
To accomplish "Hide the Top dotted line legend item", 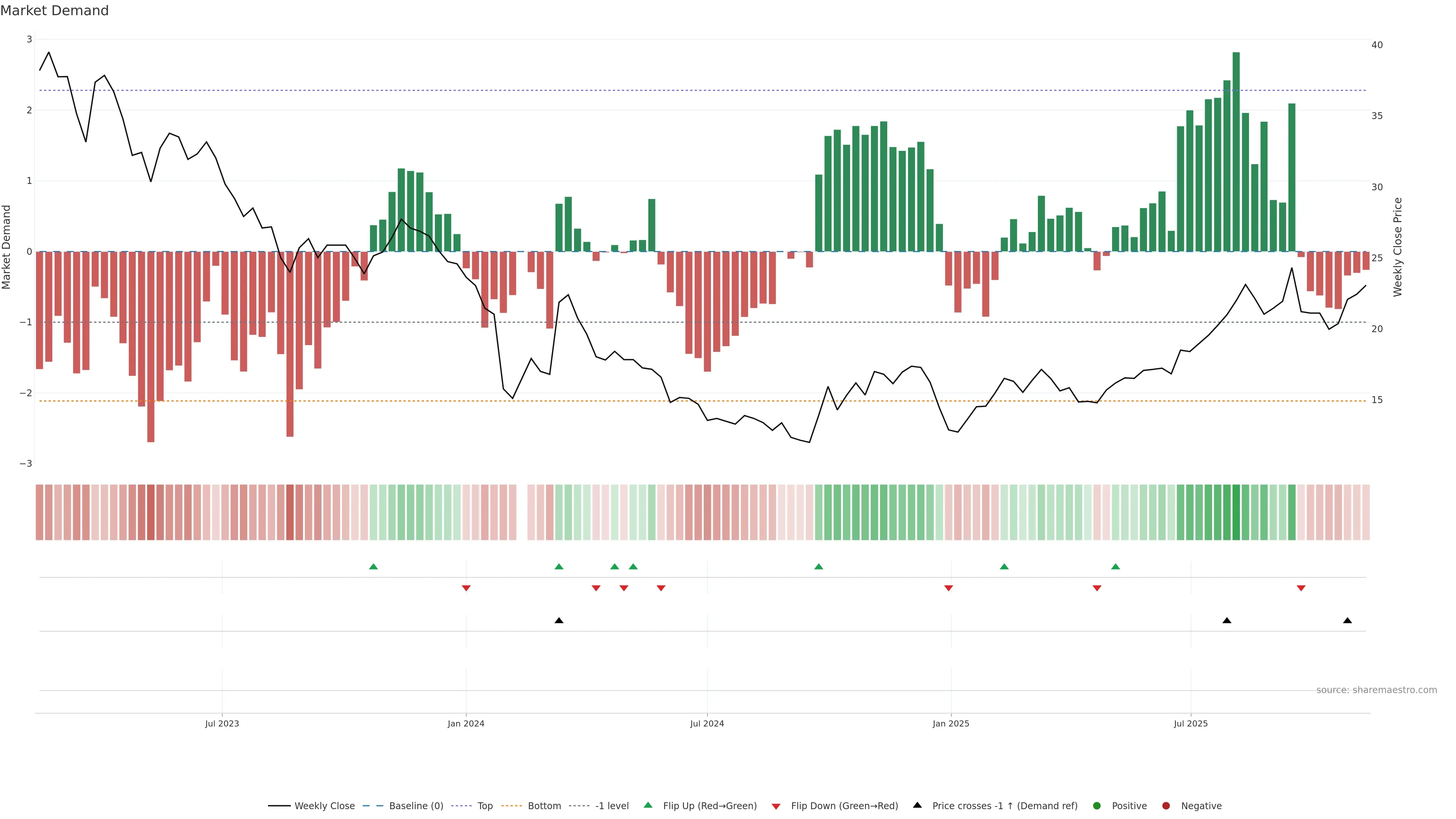I will tap(485, 806).
